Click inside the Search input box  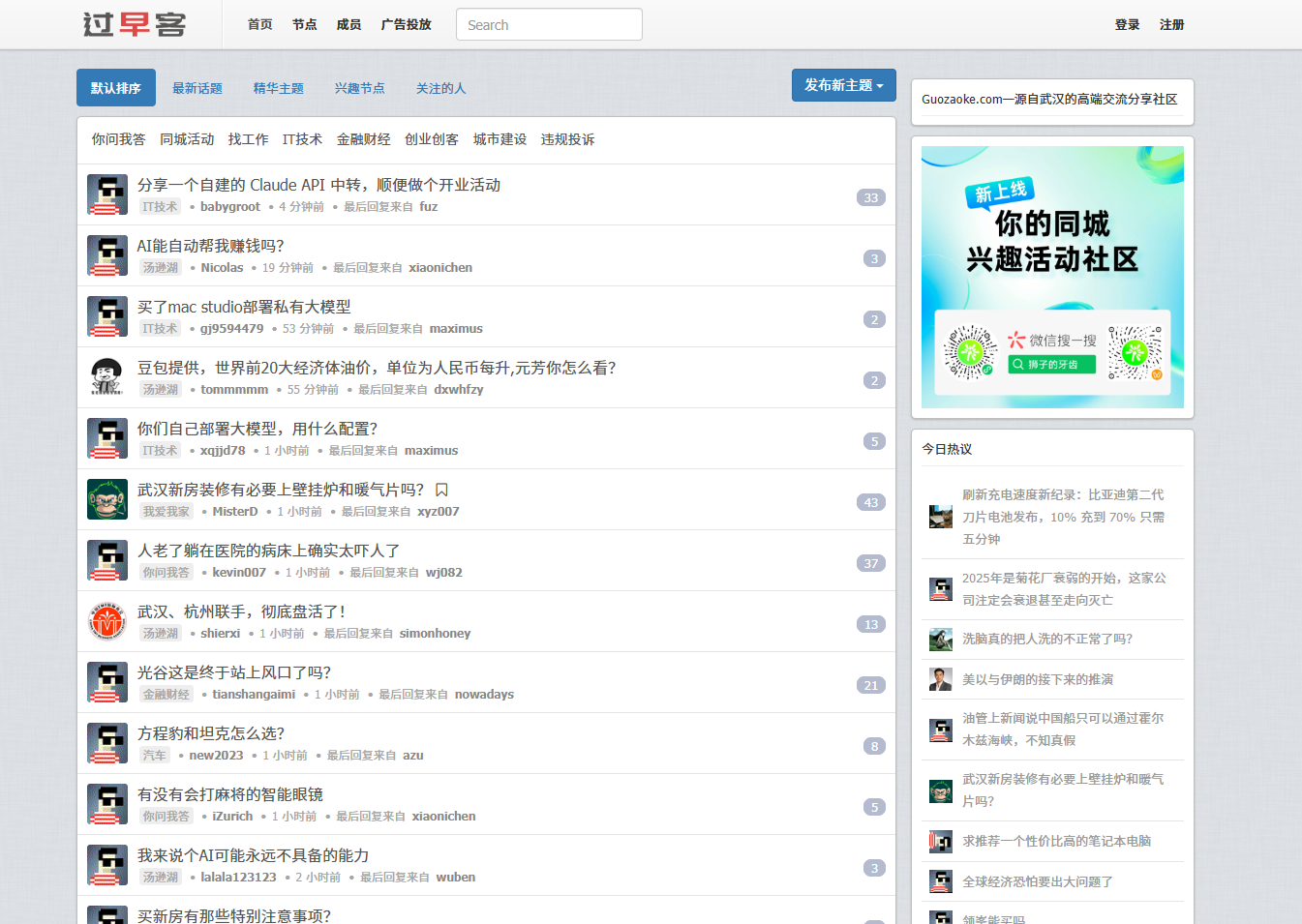point(549,24)
